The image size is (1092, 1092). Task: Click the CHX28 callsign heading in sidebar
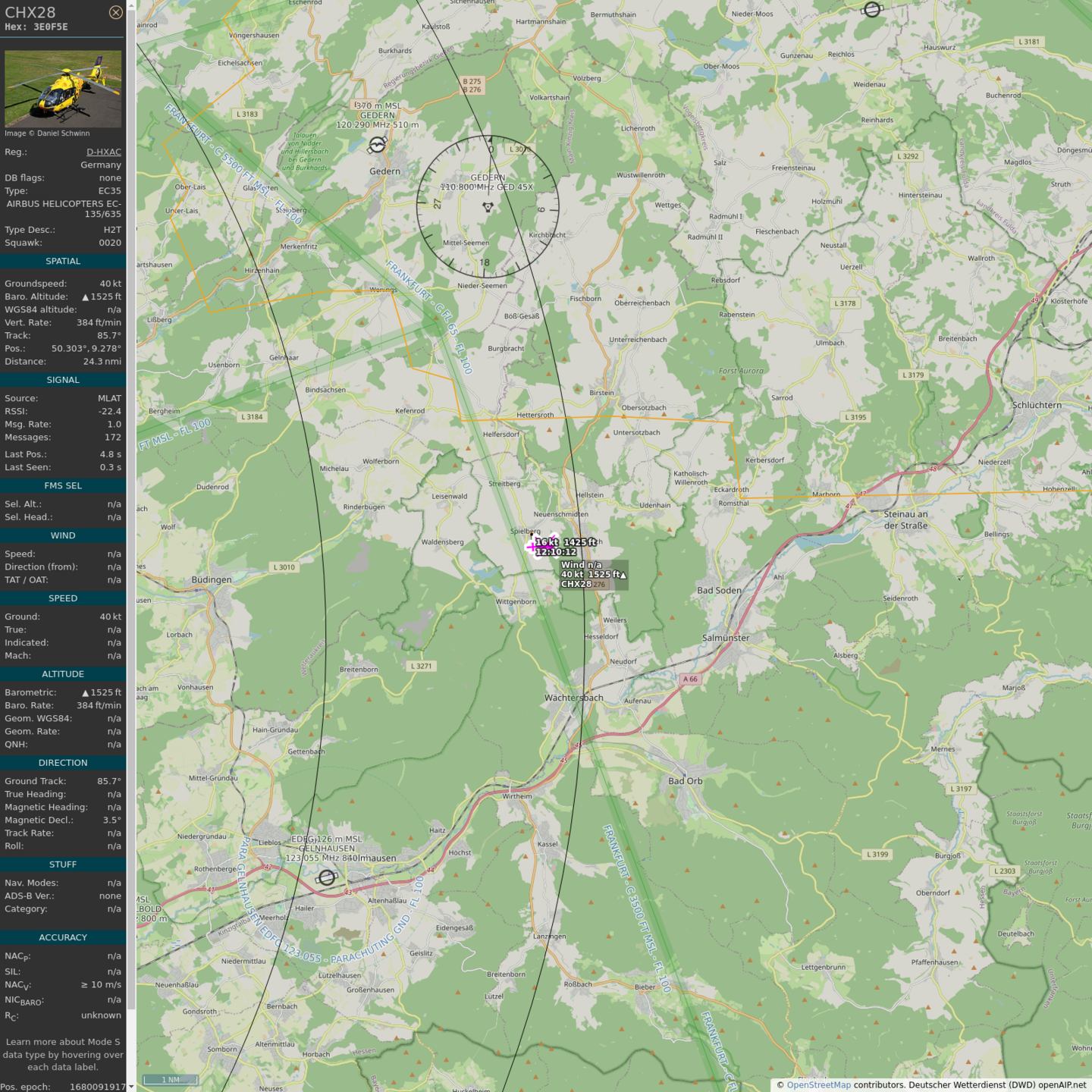click(x=30, y=12)
